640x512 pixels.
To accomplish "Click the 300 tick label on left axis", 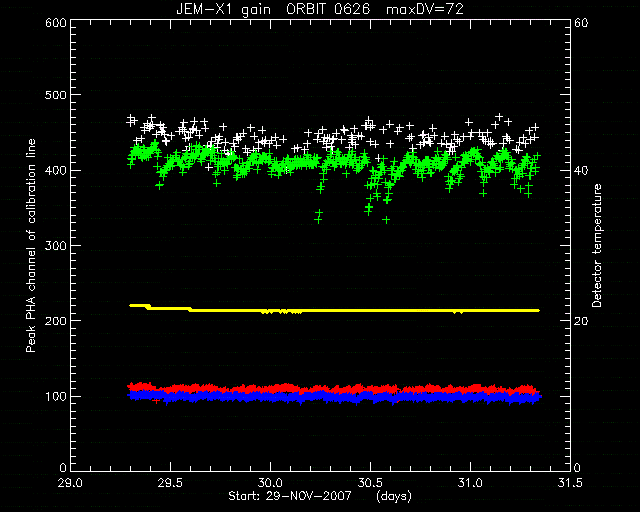I will (56, 246).
